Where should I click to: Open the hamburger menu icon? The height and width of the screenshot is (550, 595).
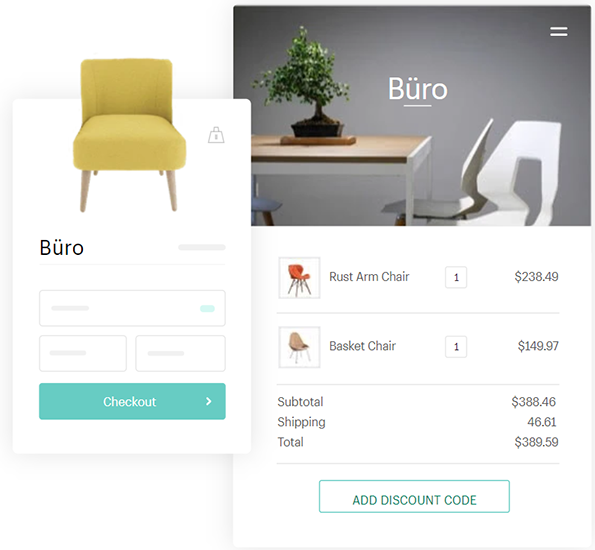pos(559,32)
